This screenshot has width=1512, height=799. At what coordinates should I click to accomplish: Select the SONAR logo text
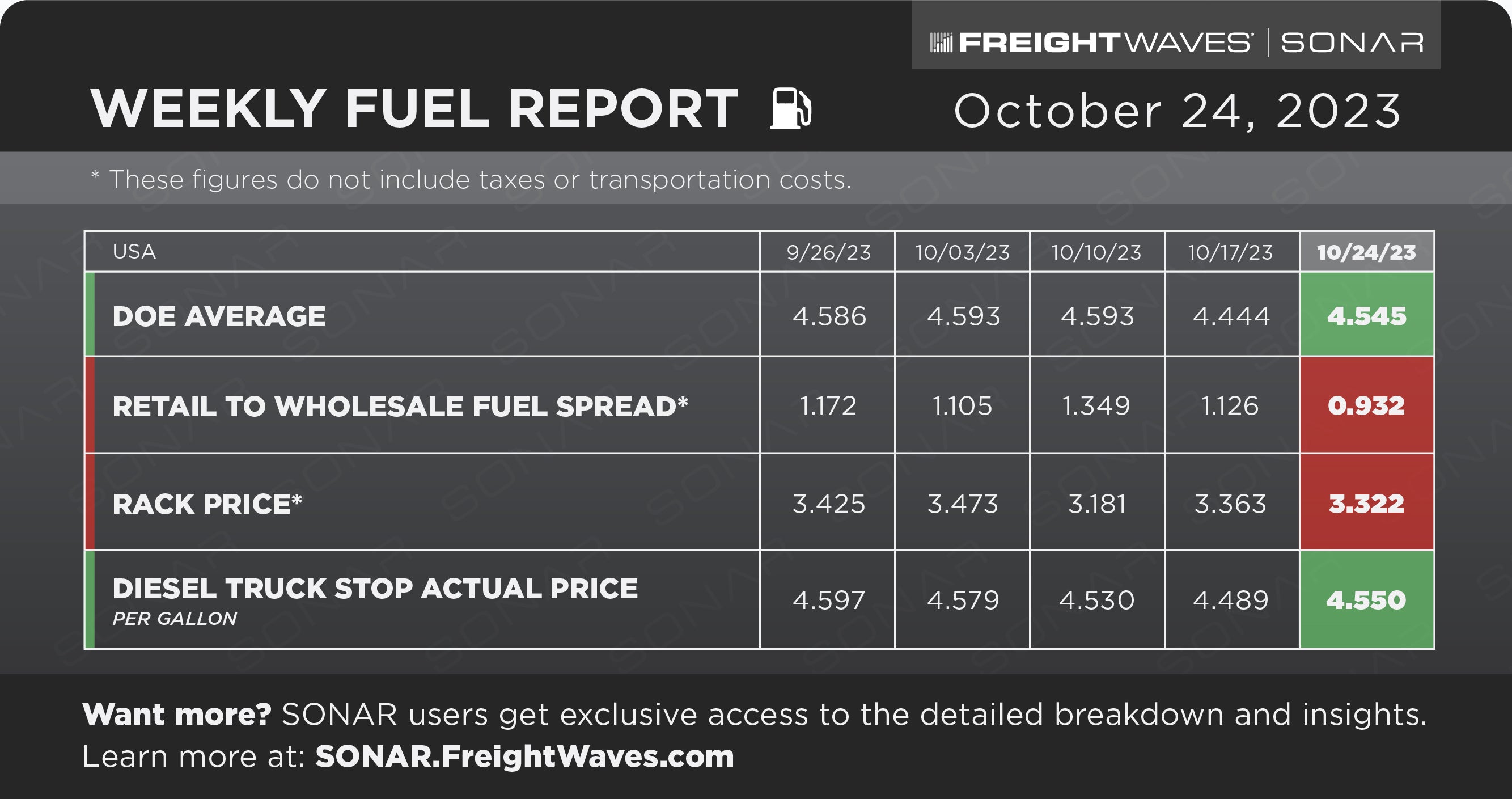[1352, 43]
